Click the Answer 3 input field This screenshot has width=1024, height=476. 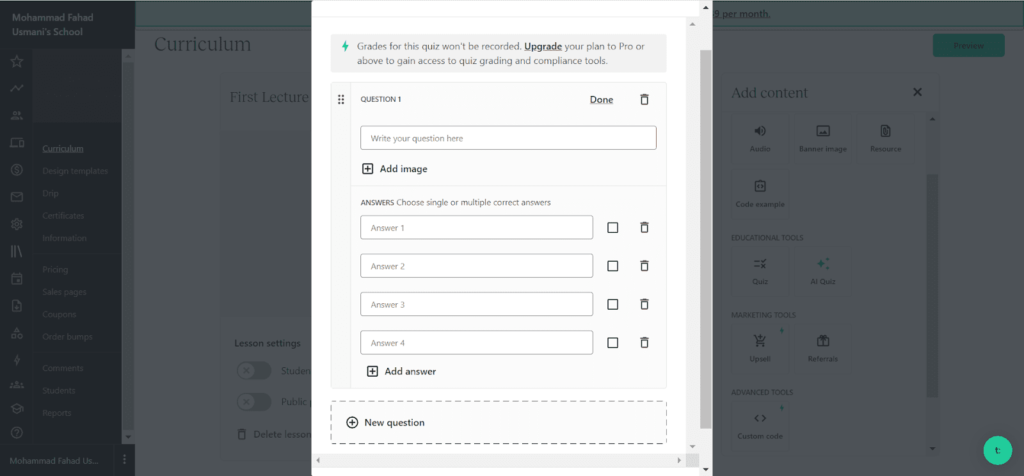tap(477, 304)
